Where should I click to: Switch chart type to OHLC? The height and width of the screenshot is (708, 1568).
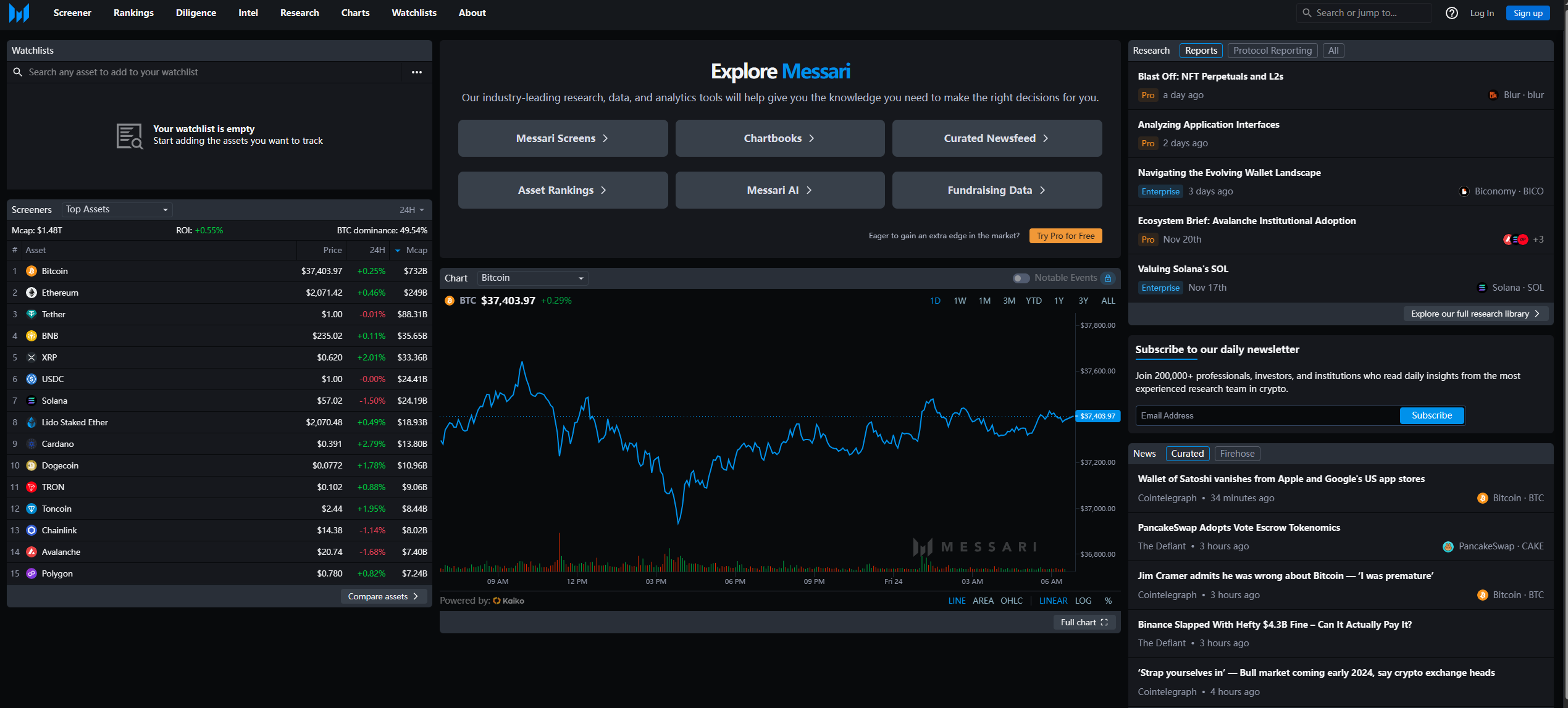click(1012, 601)
